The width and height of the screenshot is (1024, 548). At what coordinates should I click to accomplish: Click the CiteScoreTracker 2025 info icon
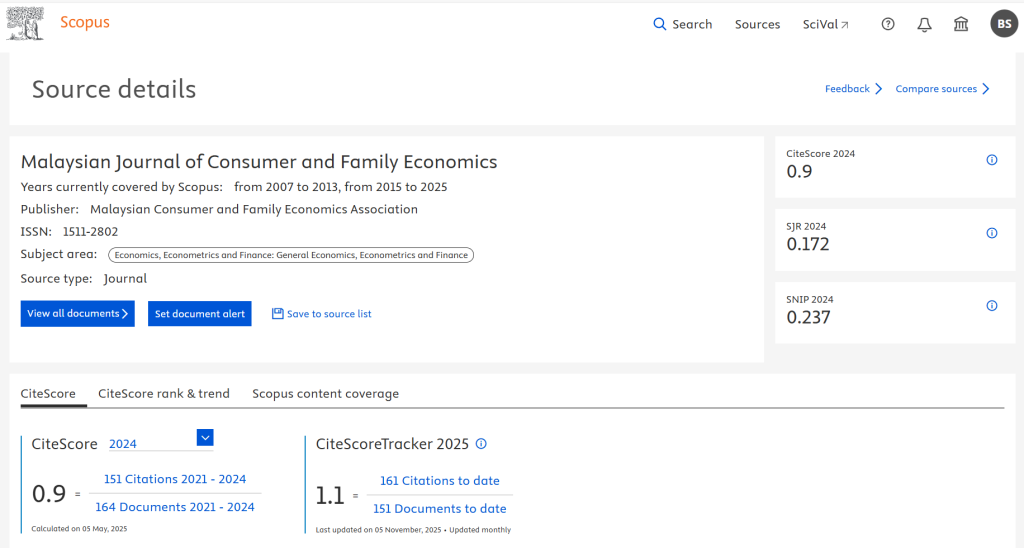(481, 443)
